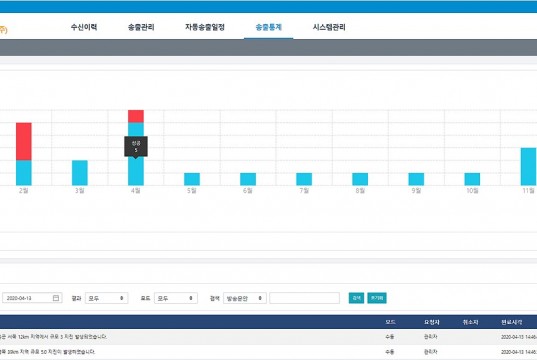537x360 pixels.
Task: Click the 11월 blue bar
Action: pyautogui.click(x=528, y=167)
